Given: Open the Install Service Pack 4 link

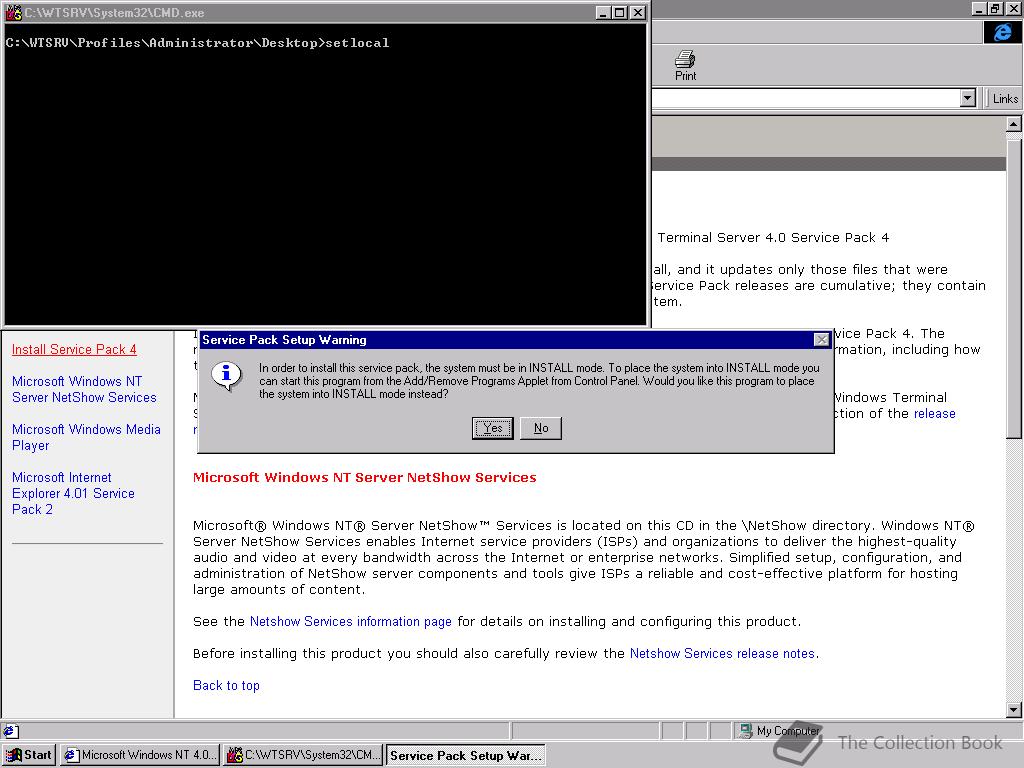Looking at the screenshot, I should 74,349.
